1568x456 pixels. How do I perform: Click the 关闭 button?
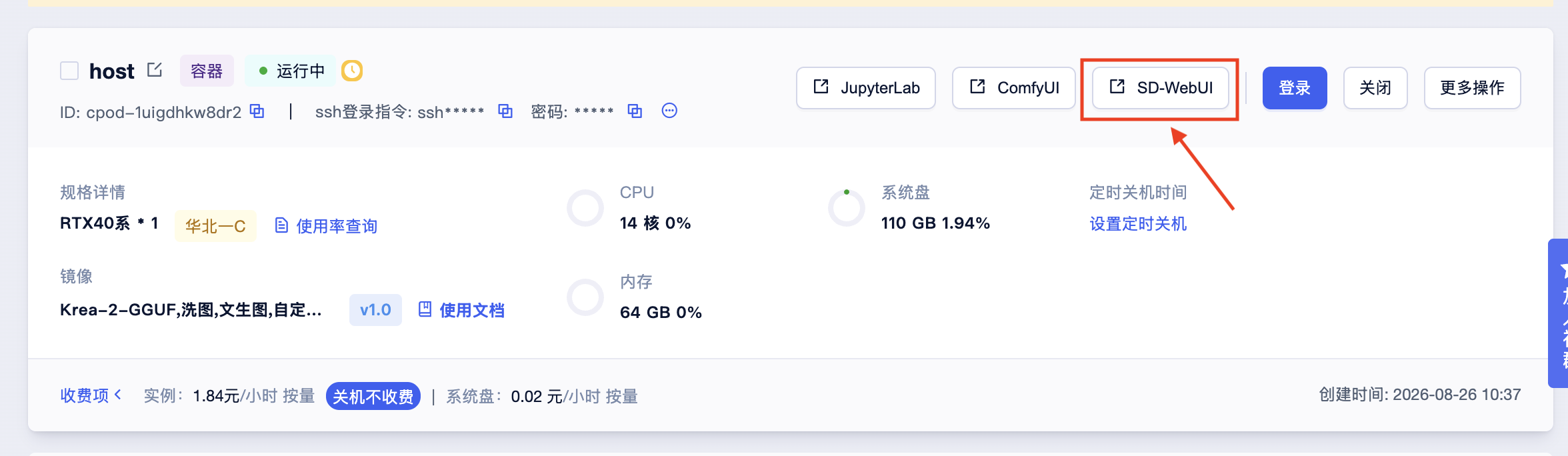1375,88
